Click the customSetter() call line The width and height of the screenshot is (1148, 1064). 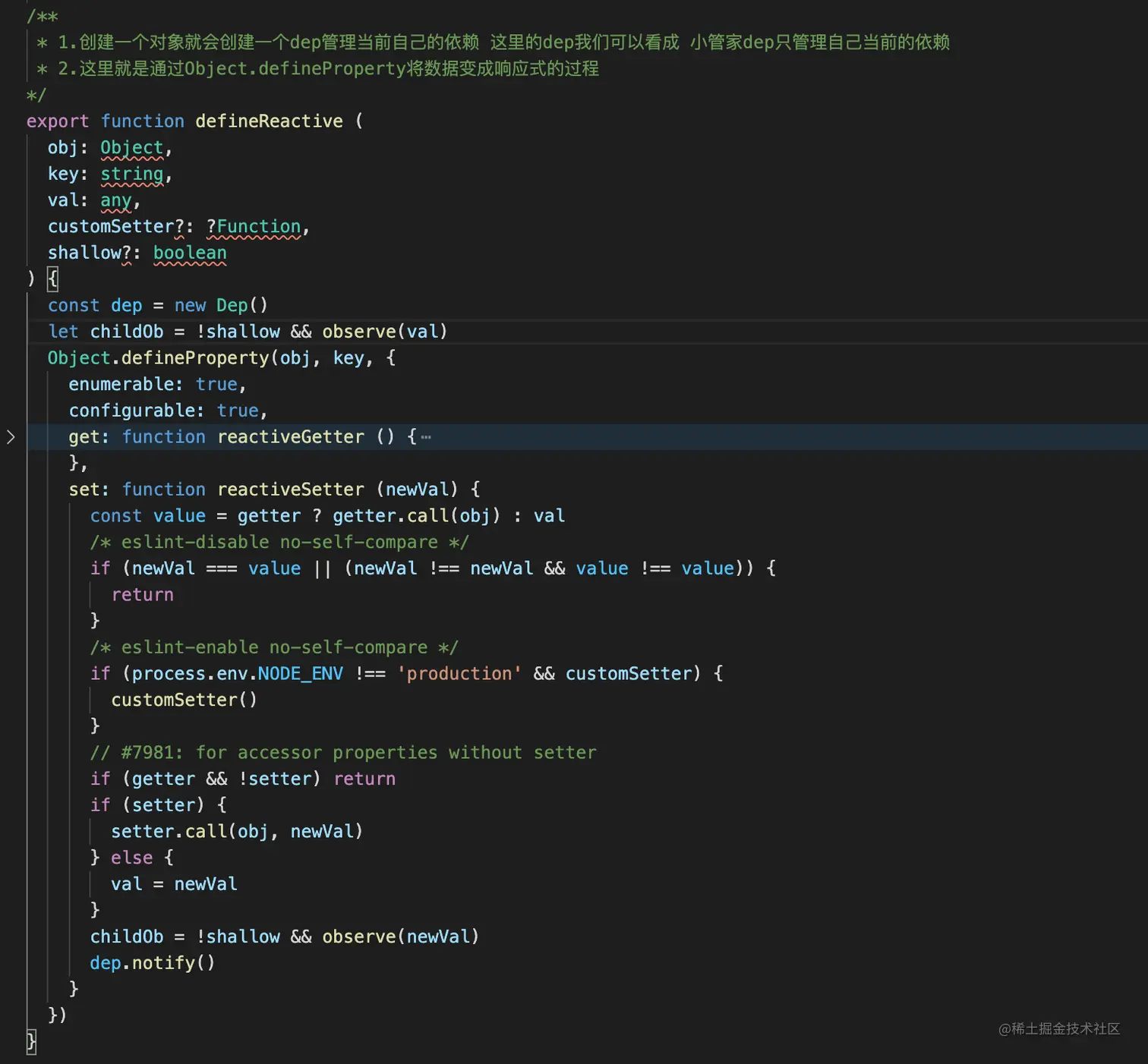tap(184, 700)
